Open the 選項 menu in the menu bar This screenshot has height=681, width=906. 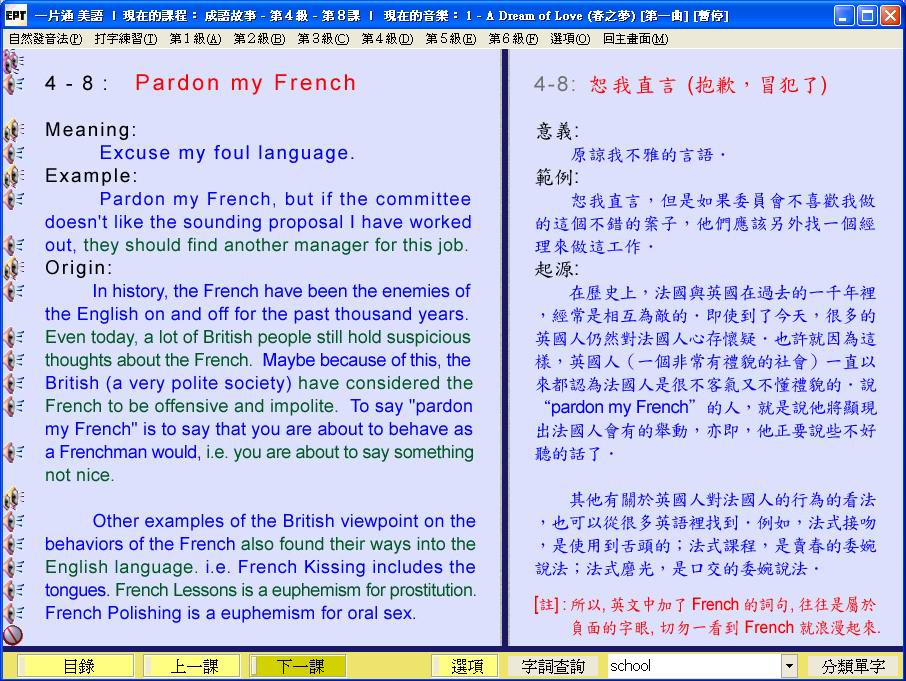570,39
